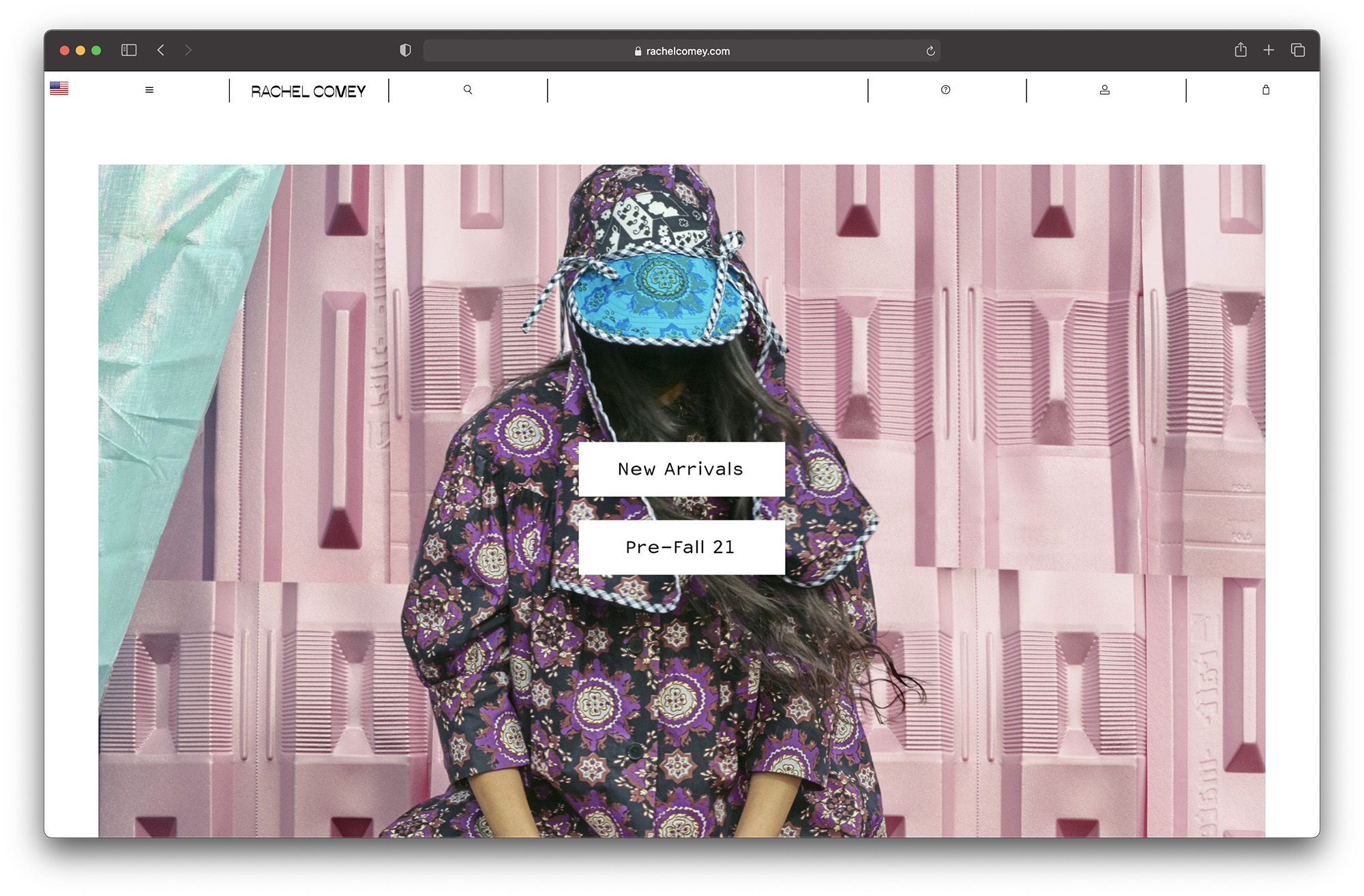
Task: Open the search icon in the header
Action: point(468,89)
